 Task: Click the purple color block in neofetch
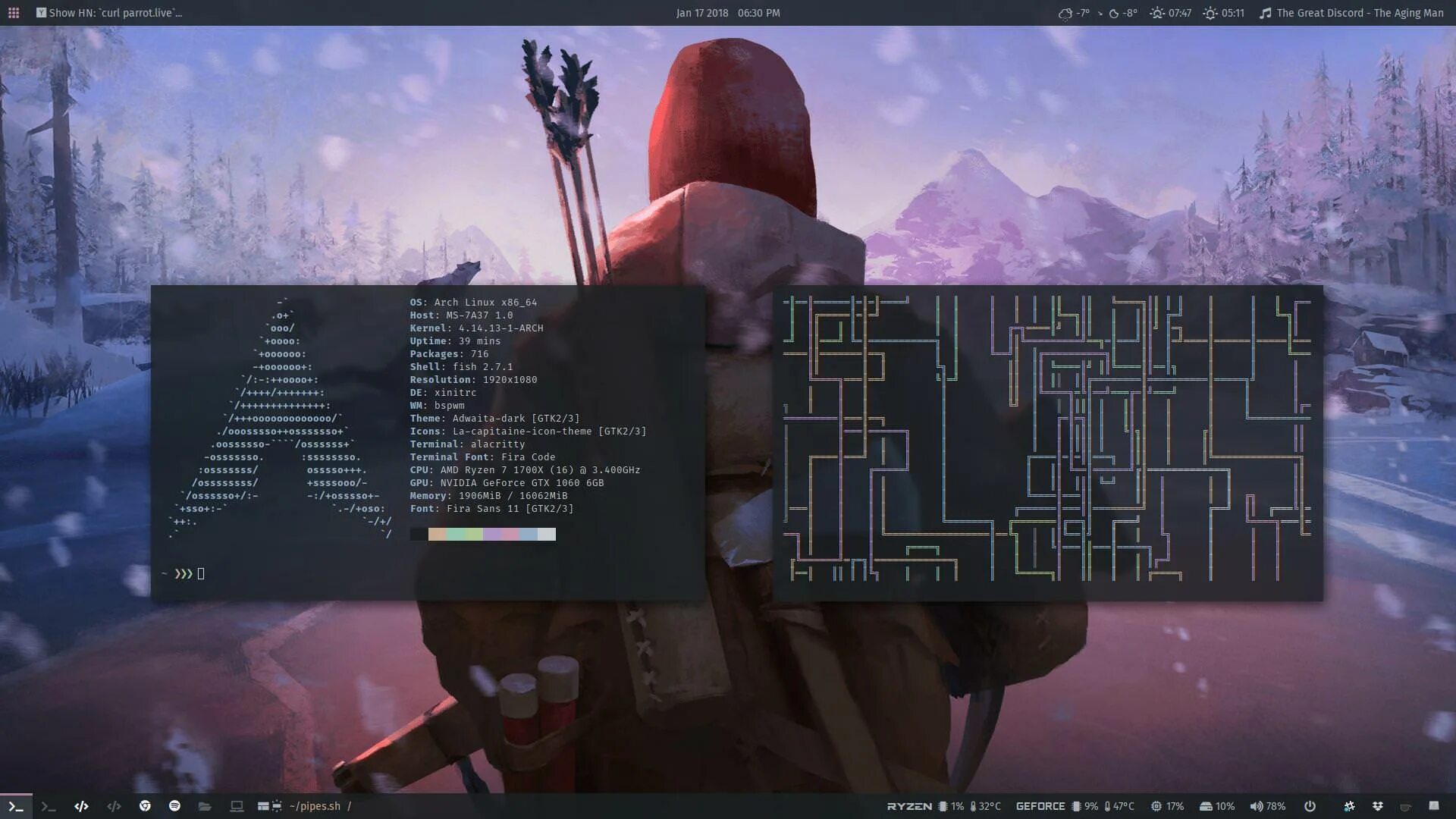point(492,535)
